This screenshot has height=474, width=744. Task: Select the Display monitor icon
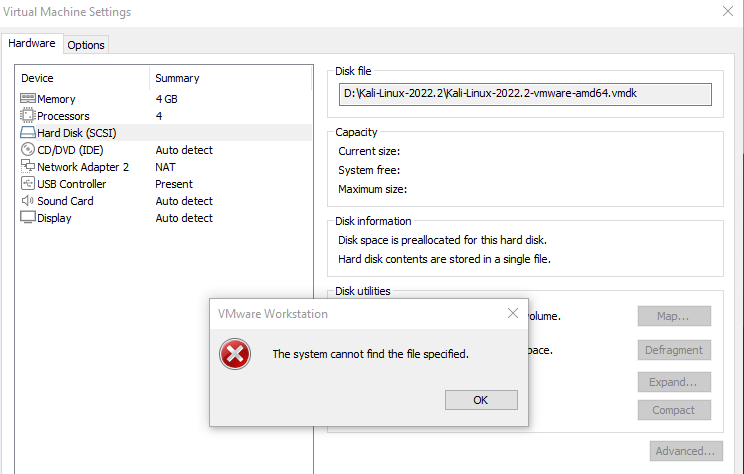coord(28,217)
